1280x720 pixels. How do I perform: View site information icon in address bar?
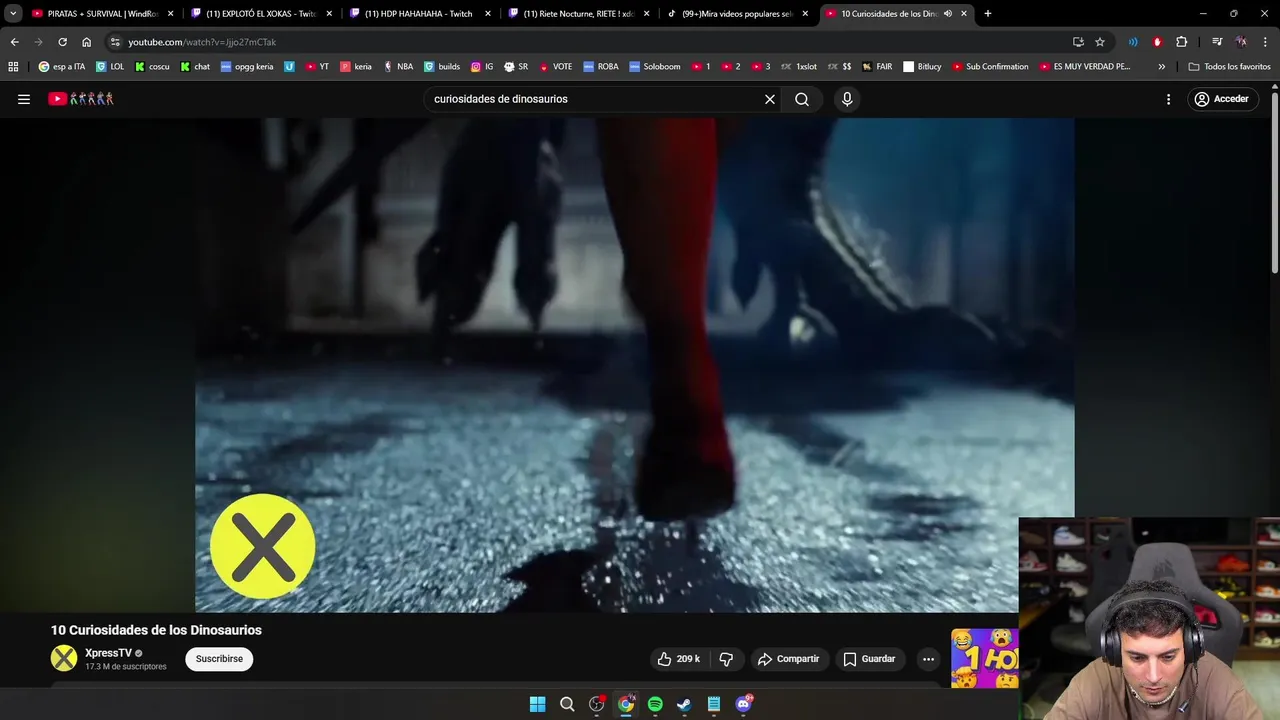[115, 42]
